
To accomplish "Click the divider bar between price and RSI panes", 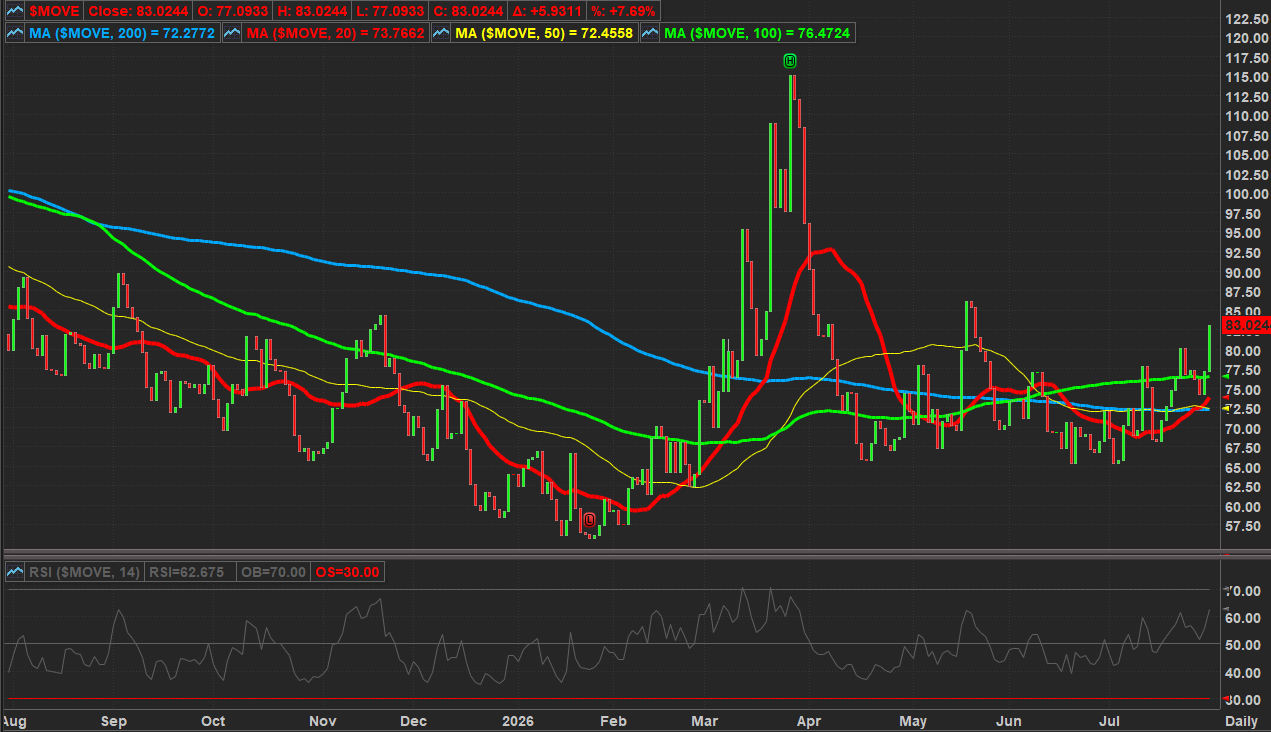I will [610, 552].
